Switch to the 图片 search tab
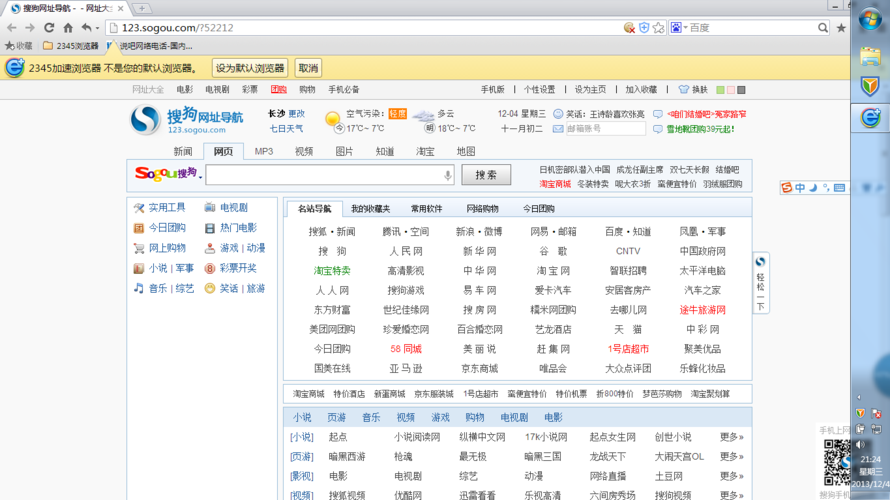Image resolution: width=890 pixels, height=500 pixels. pyautogui.click(x=344, y=152)
